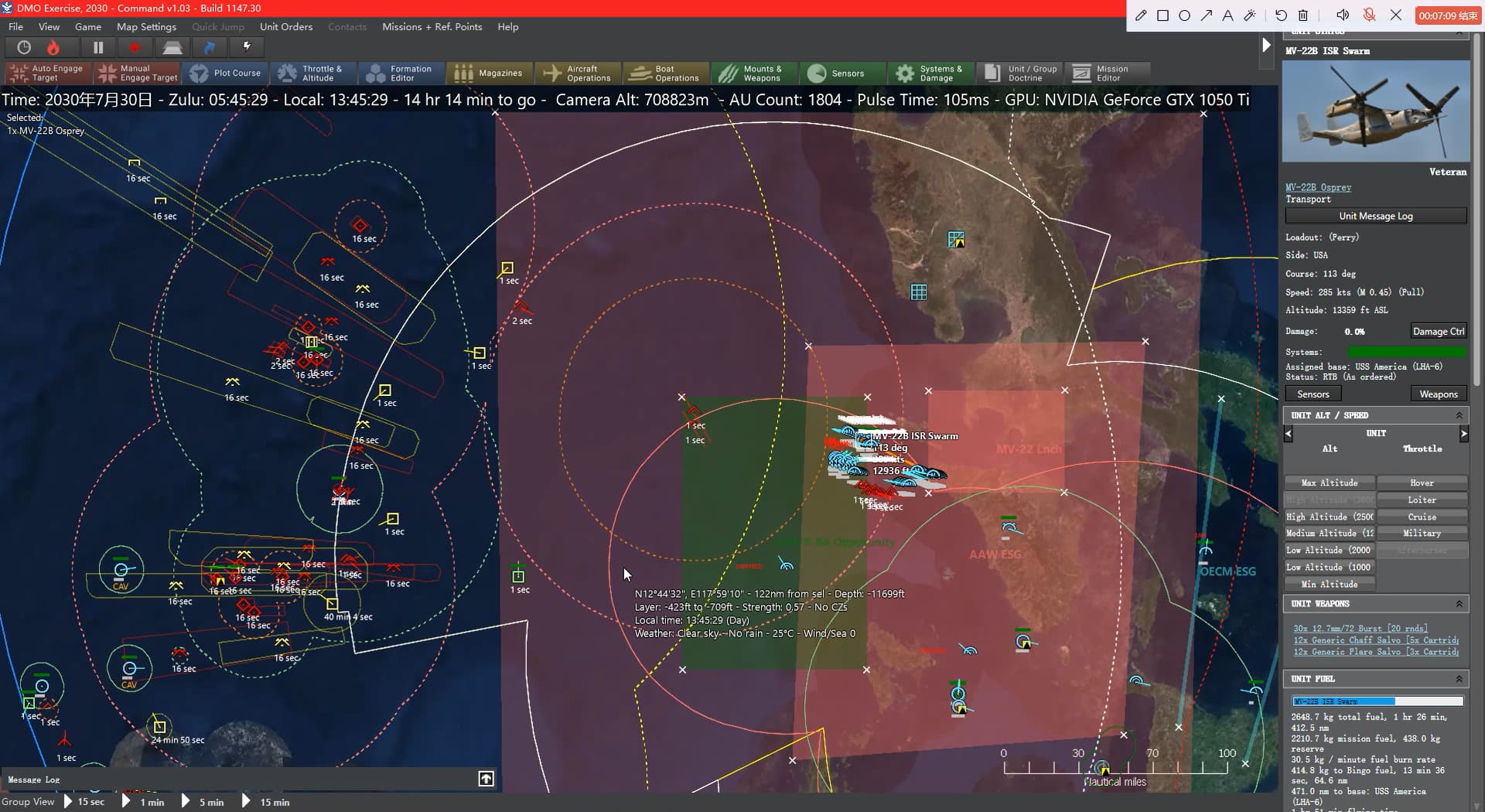Screen dimensions: 1485x812
Task: Open the Plot Course tool
Action: tap(226, 73)
